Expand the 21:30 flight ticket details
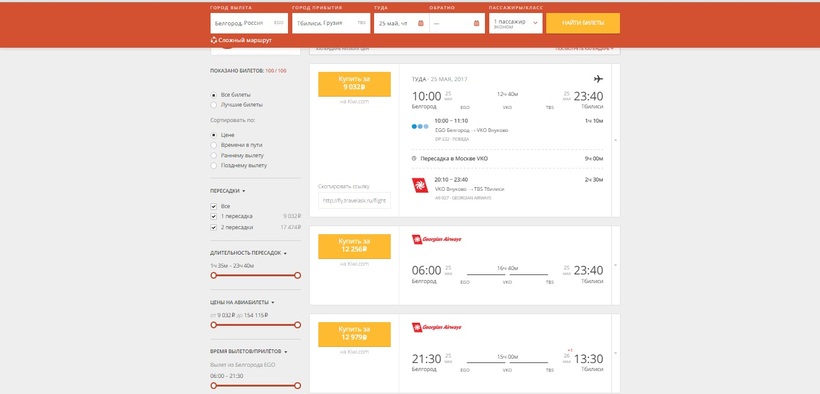Image resolution: width=820 pixels, height=394 pixels. tap(616, 353)
